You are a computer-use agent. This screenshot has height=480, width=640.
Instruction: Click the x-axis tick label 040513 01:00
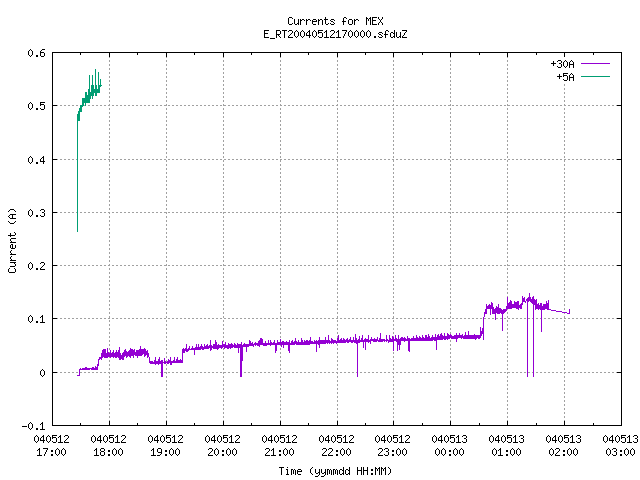click(x=507, y=445)
